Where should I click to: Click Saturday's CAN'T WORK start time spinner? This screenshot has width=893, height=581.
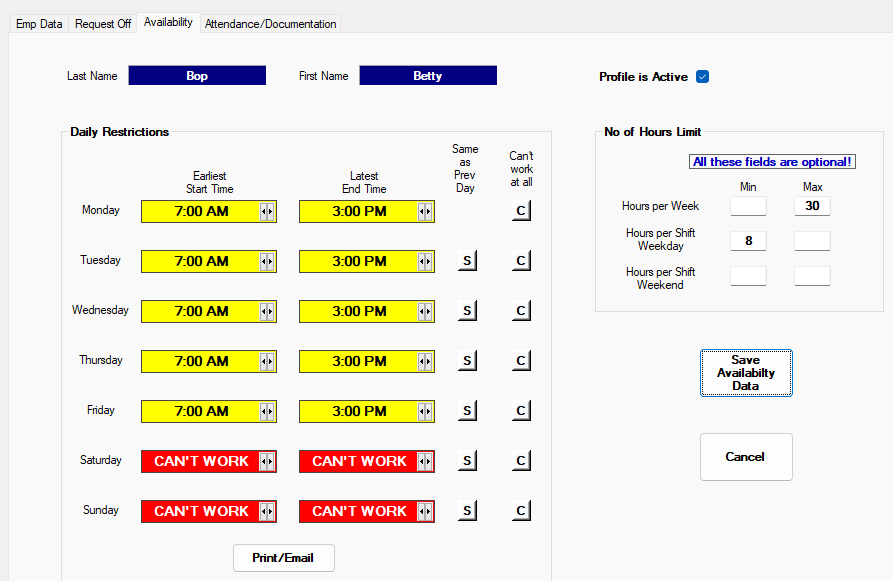(268, 461)
